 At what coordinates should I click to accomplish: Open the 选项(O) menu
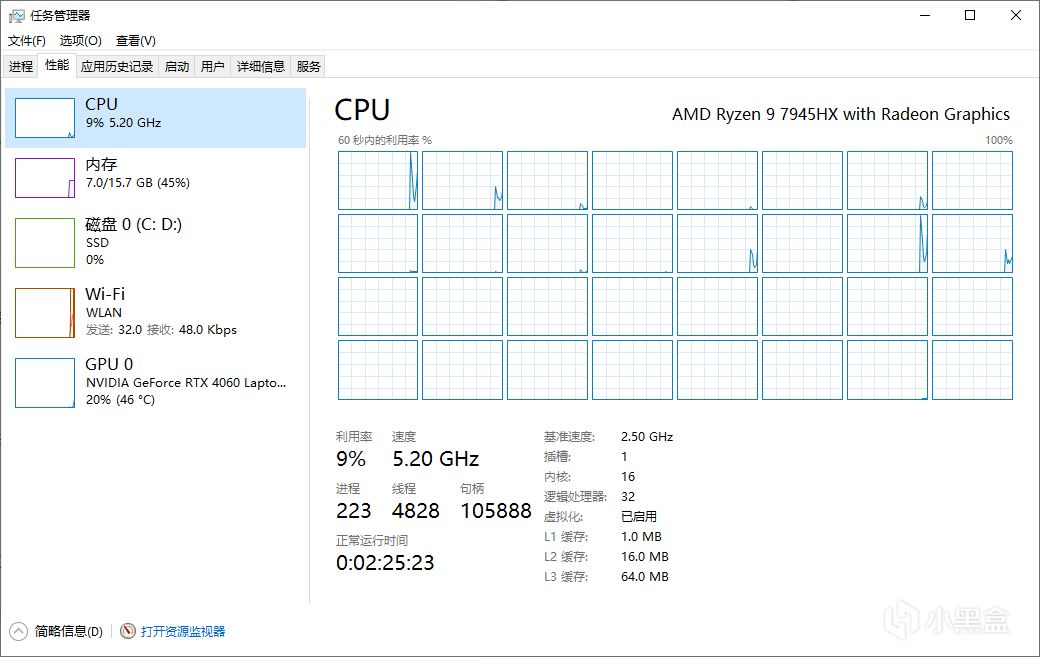[80, 41]
